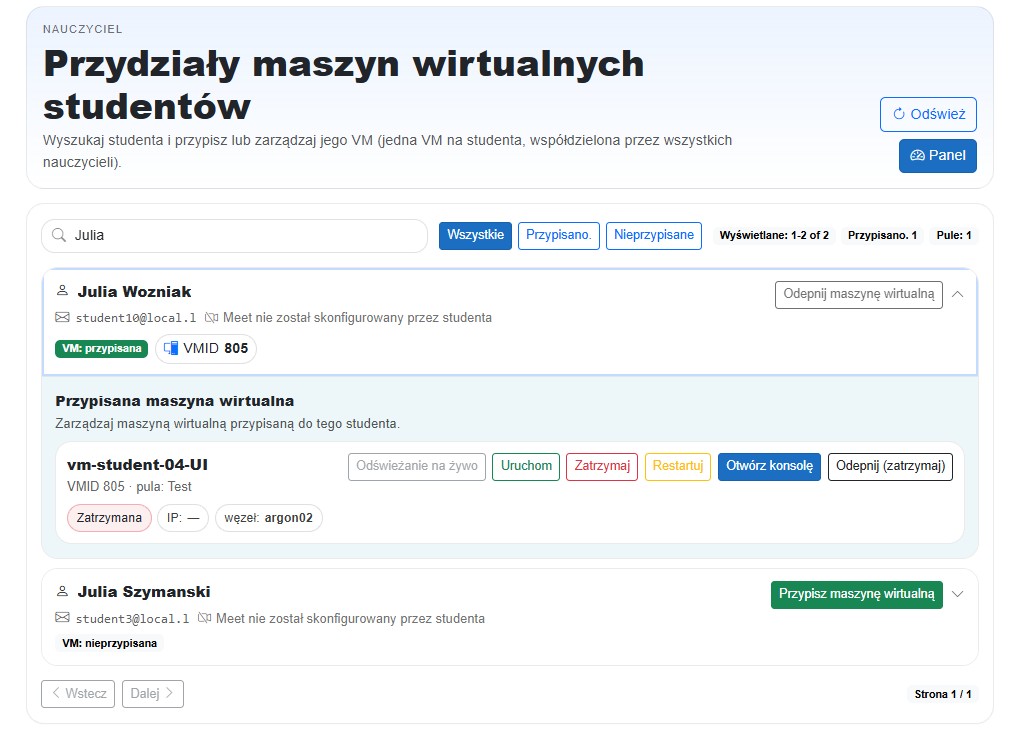Click the monitor icon in the VMID 805 badge
Viewport: 1019px width, 739px height.
169,349
